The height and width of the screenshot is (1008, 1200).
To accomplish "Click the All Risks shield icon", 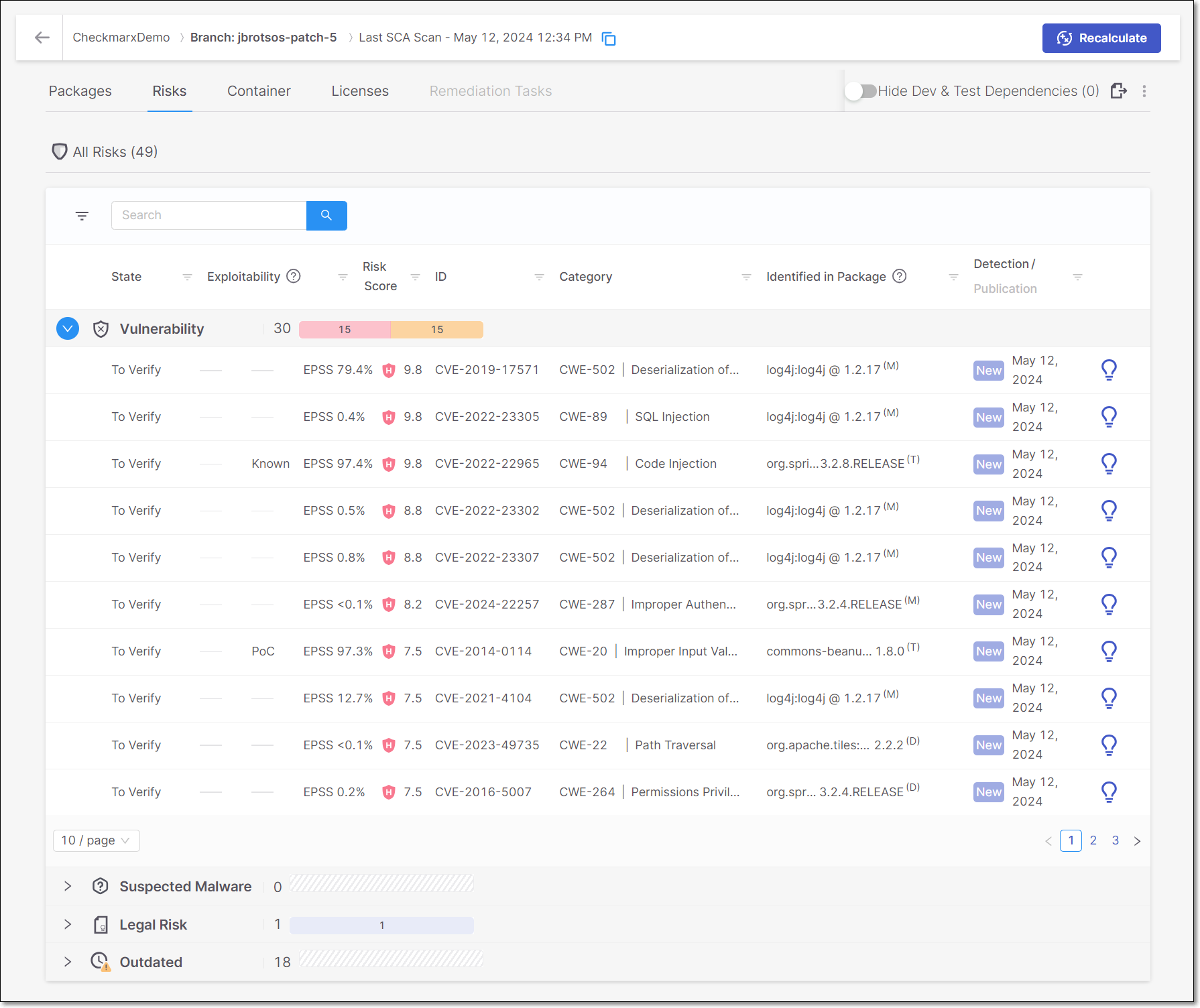I will [x=60, y=152].
